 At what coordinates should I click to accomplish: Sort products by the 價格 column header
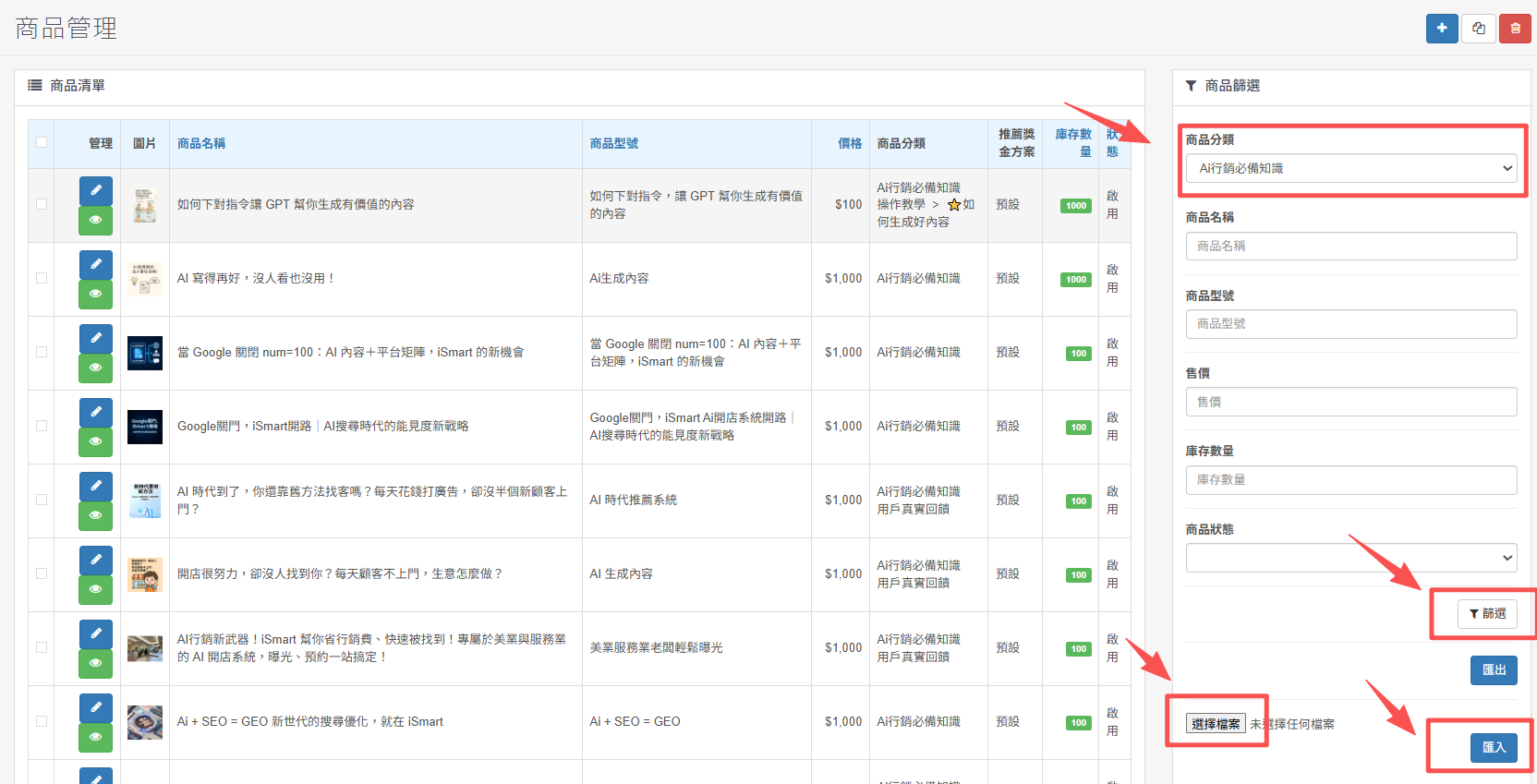coord(849,143)
